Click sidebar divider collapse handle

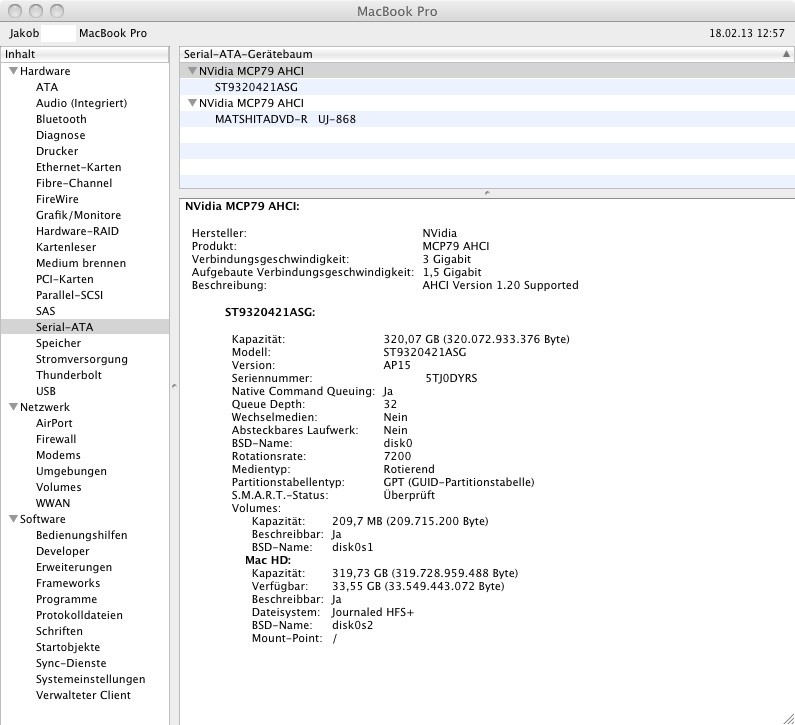click(174, 386)
